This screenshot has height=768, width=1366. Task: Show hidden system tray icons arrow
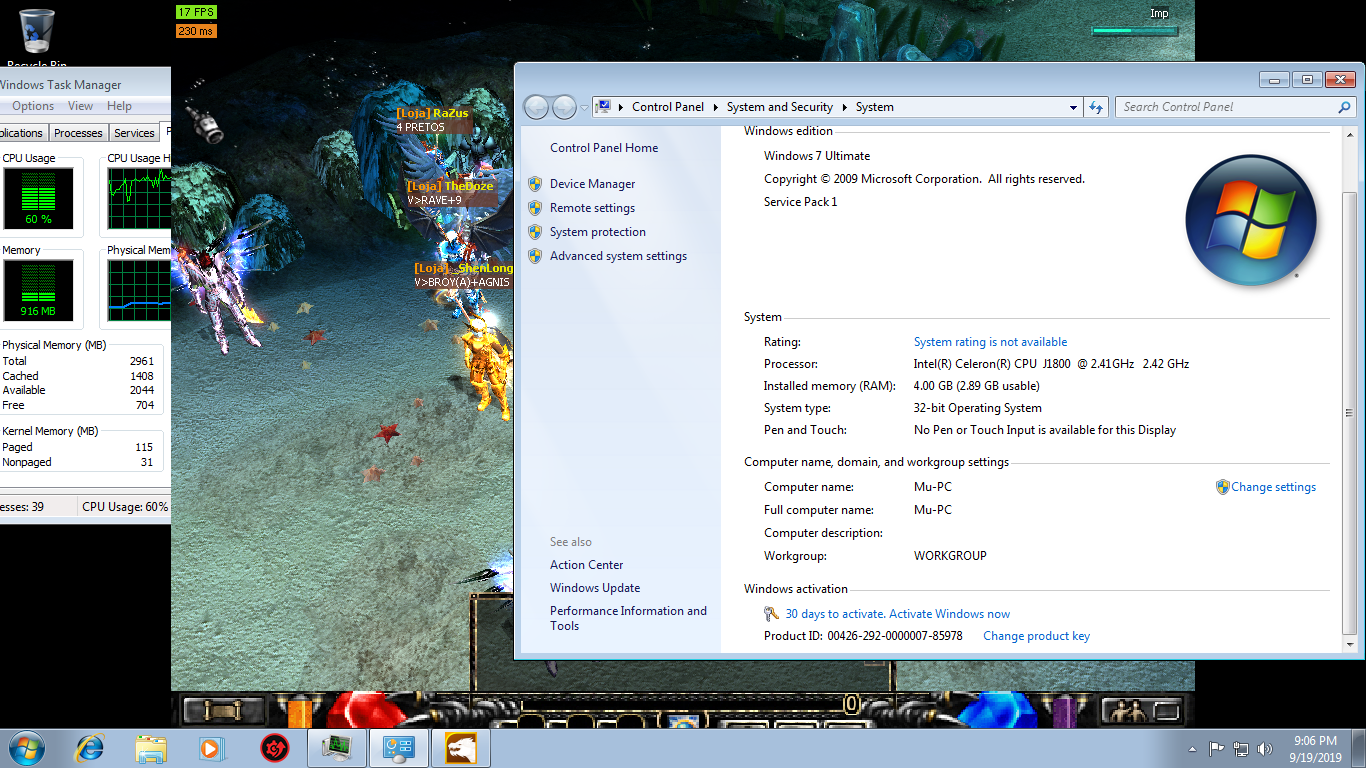coord(1192,748)
